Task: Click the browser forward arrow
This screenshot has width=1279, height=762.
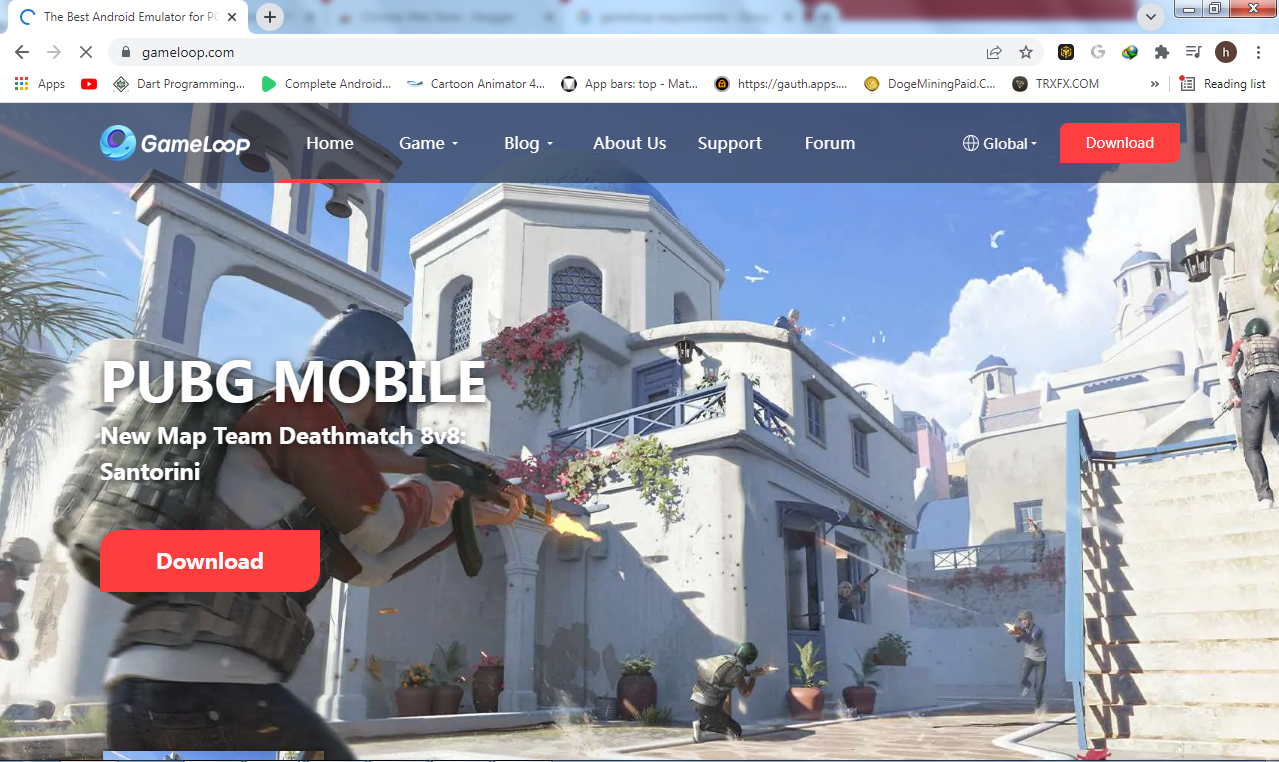Action: 54,52
